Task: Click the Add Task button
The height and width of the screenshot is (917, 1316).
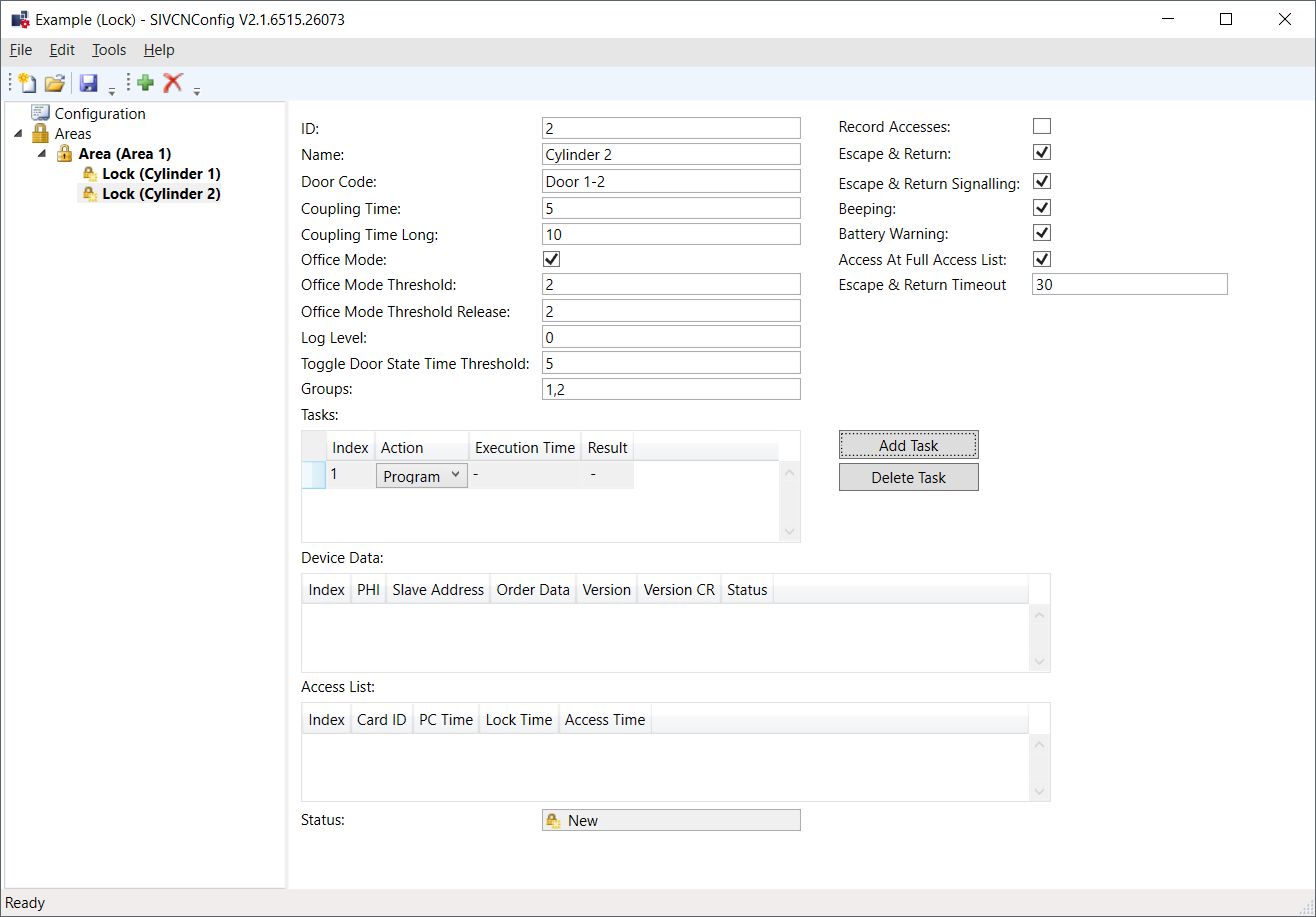Action: (x=908, y=445)
